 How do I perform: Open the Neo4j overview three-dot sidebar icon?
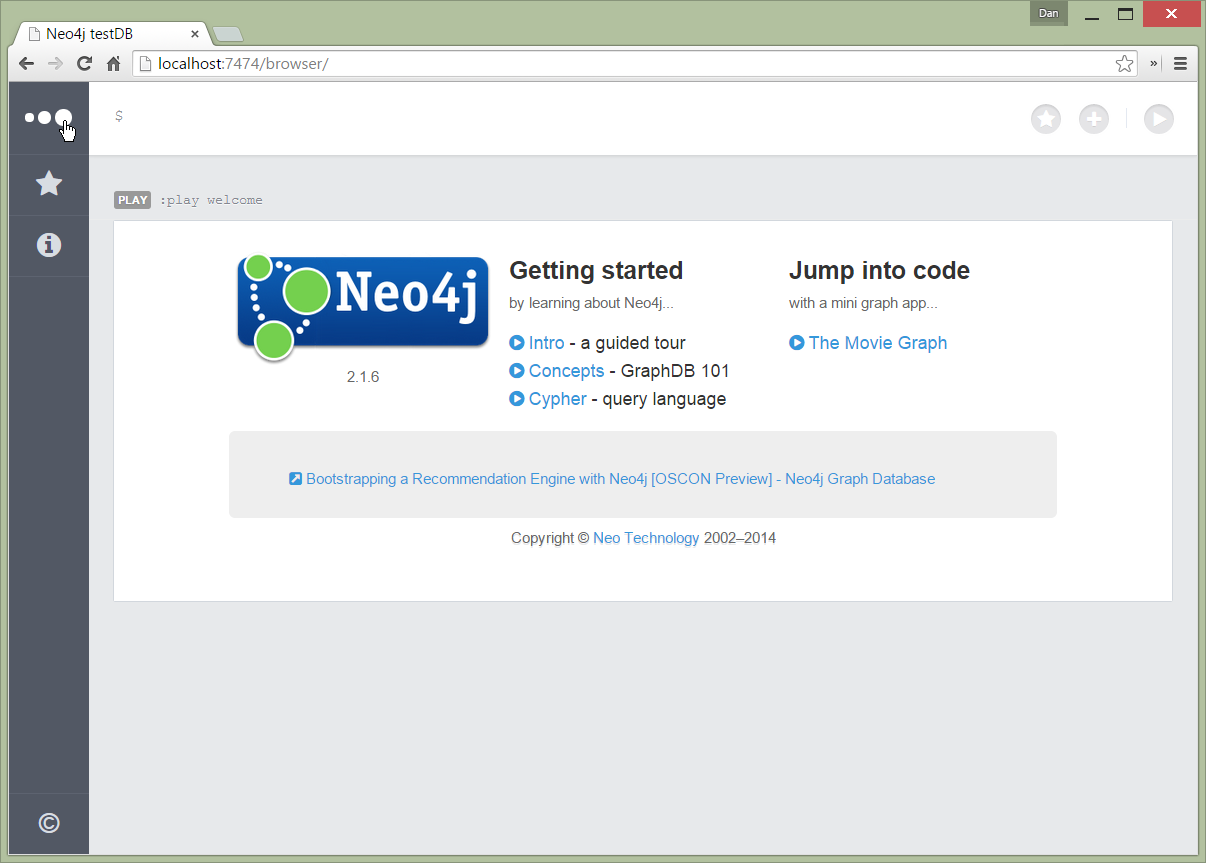coord(48,118)
